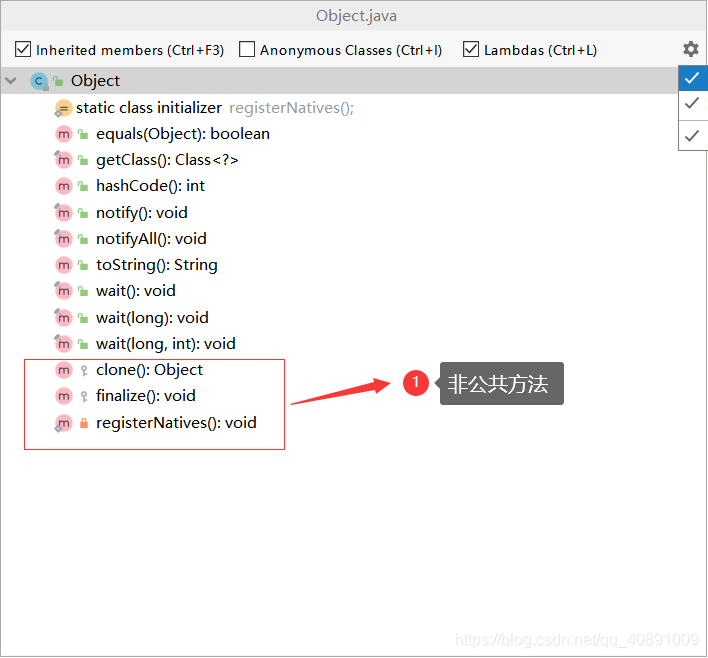Enable the Anonymous Classes checkbox
This screenshot has width=708, height=658.
[x=247, y=49]
